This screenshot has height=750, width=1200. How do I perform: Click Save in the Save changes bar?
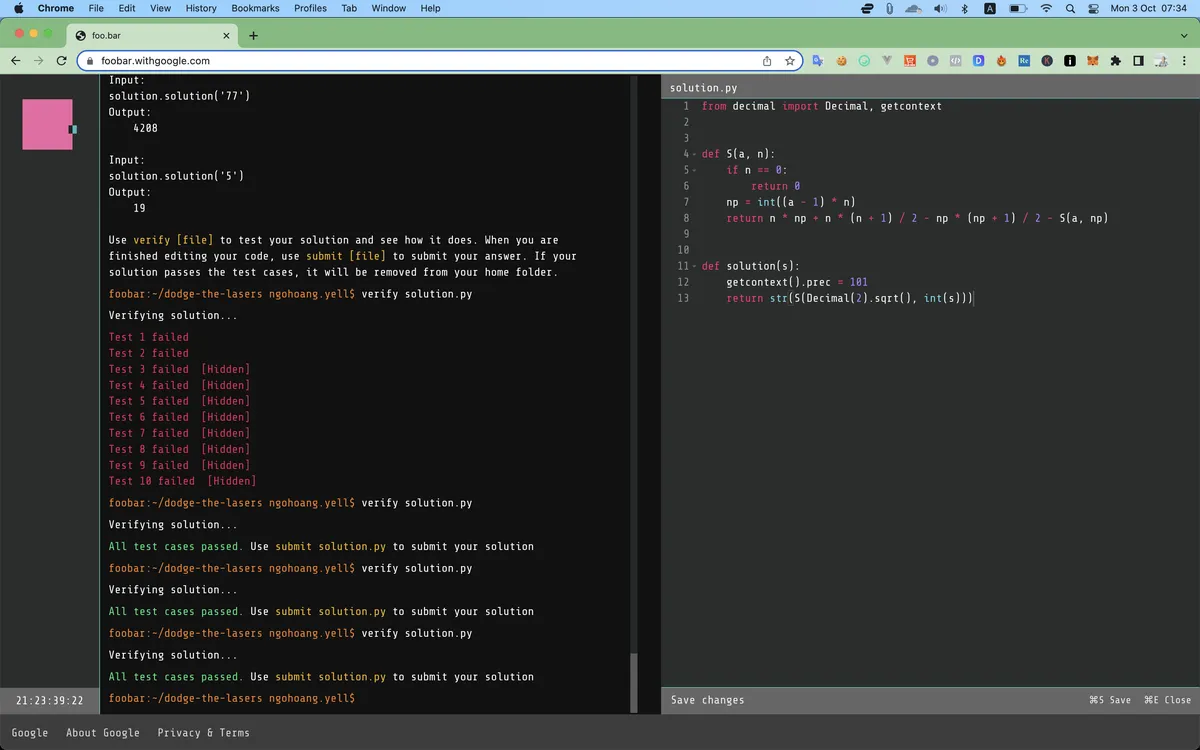(x=1110, y=700)
